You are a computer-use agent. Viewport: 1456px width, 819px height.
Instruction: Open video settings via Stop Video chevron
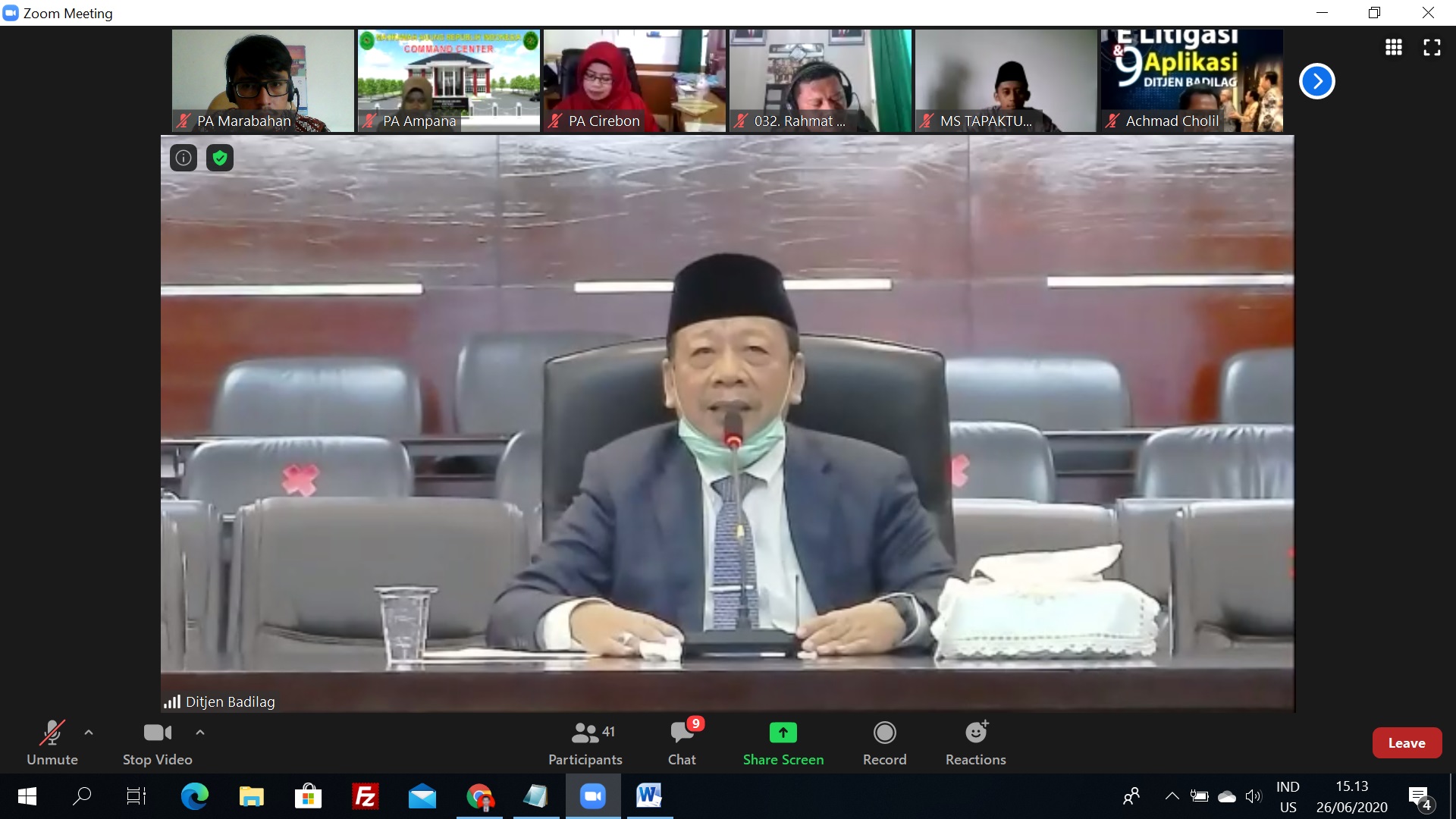[x=200, y=733]
